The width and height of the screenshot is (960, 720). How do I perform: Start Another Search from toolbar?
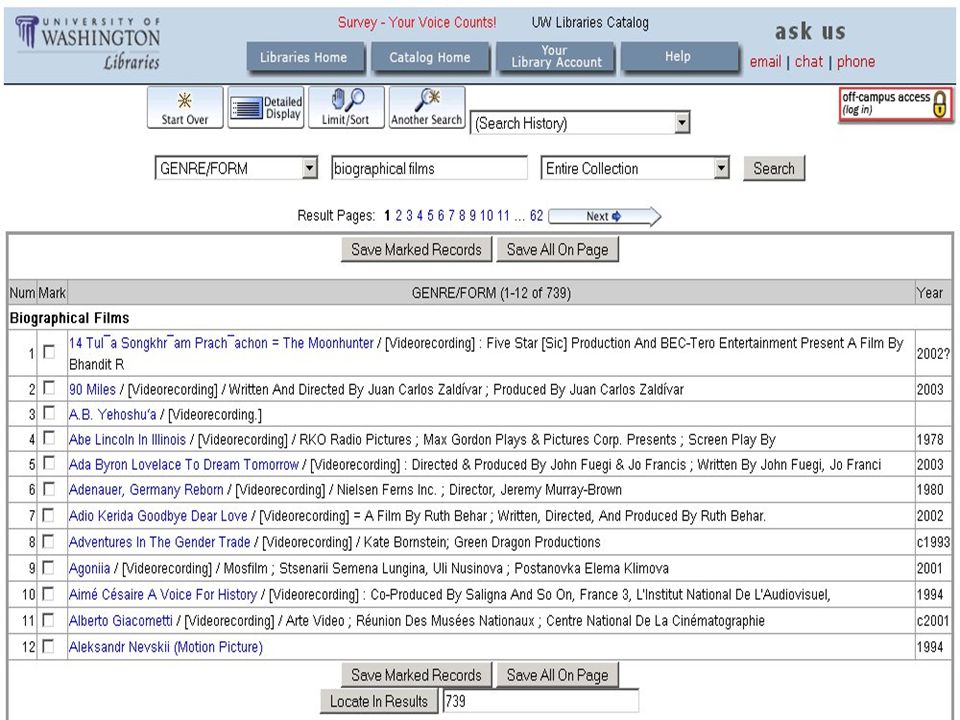[427, 107]
